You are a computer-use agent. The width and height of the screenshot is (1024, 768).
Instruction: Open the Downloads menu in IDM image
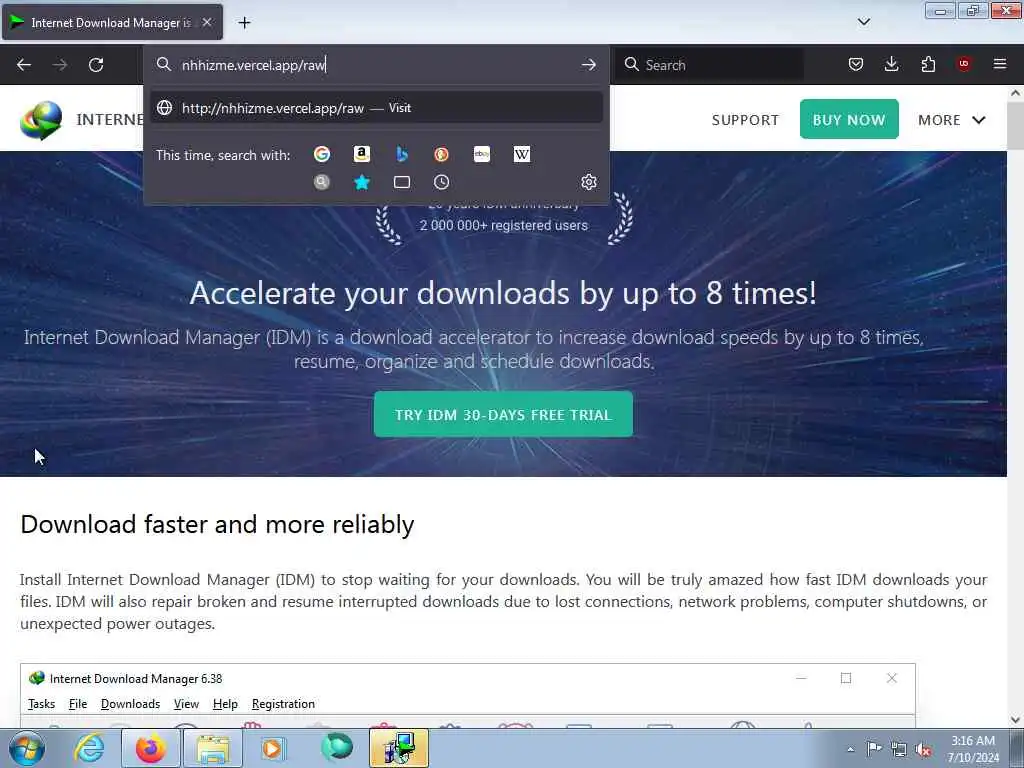point(131,704)
